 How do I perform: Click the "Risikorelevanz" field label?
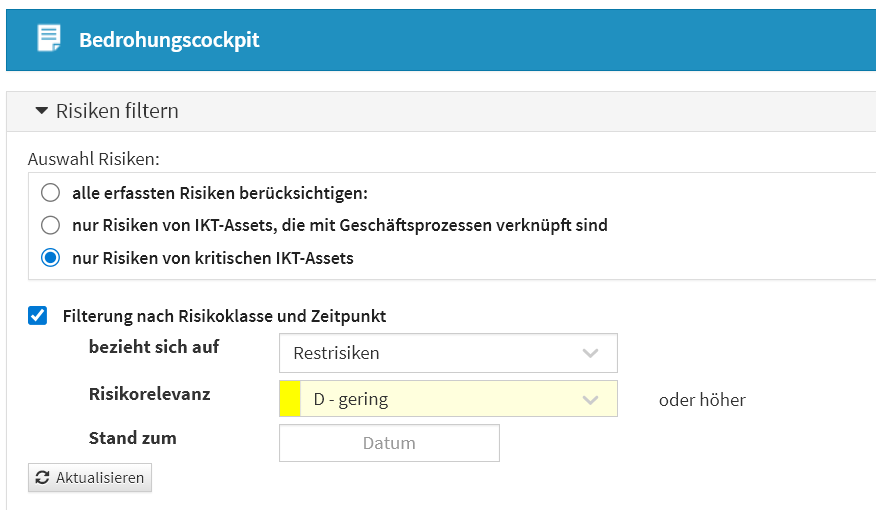(150, 394)
